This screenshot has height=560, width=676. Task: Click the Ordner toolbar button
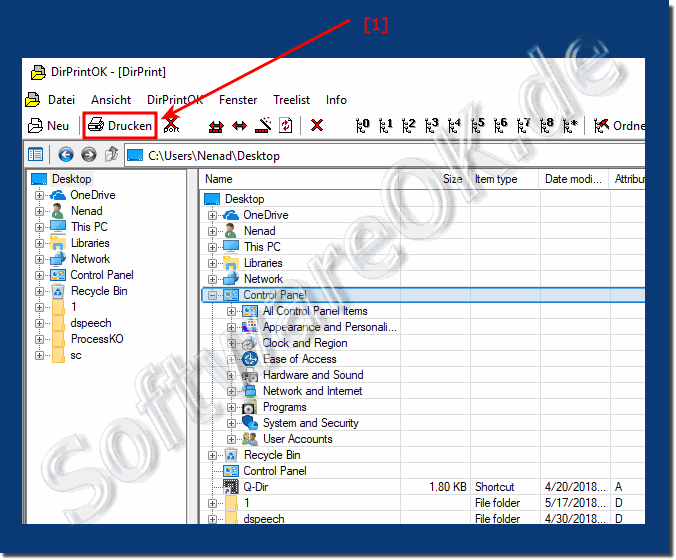[619, 126]
